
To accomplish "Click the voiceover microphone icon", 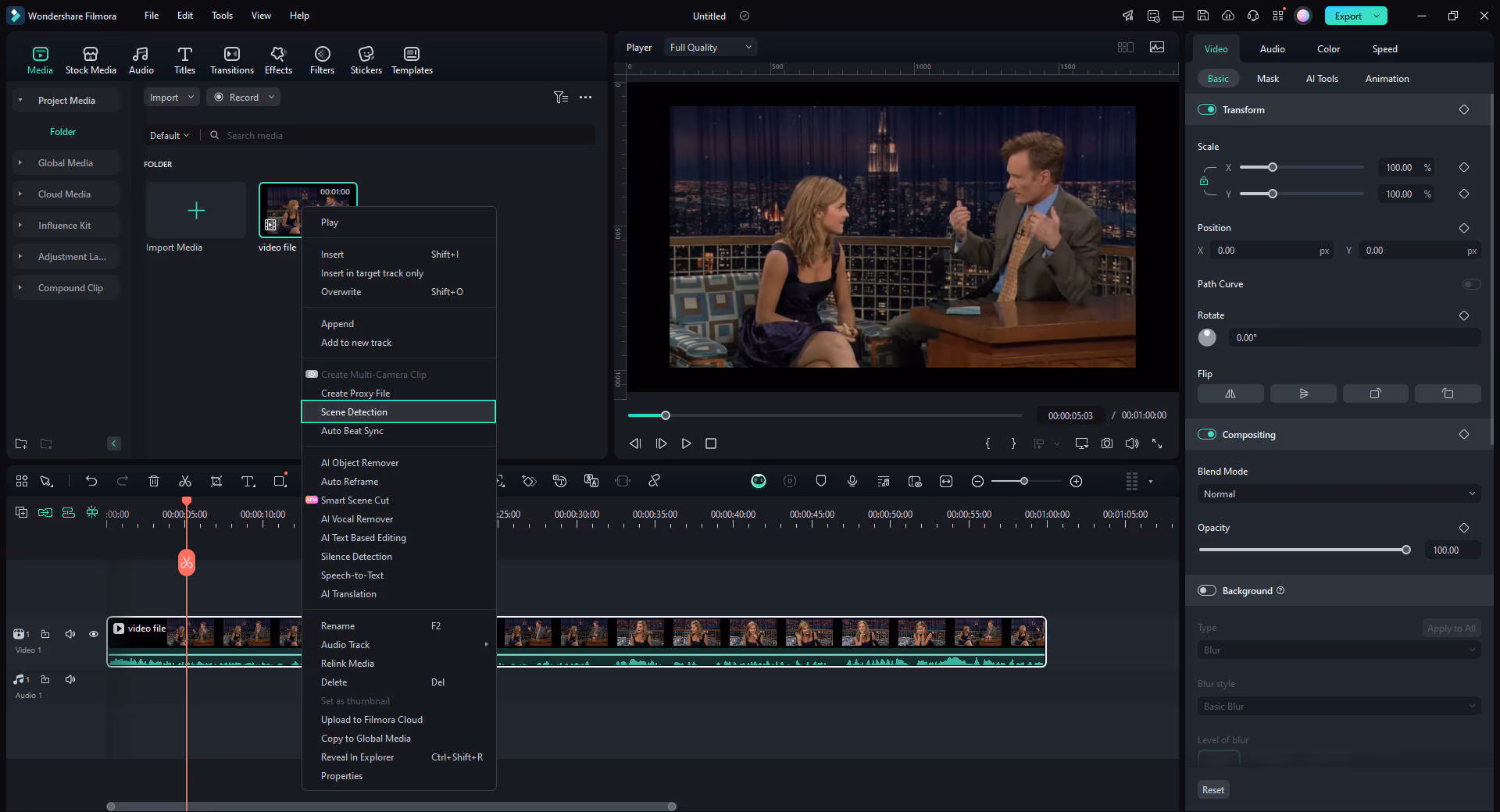I will (852, 482).
